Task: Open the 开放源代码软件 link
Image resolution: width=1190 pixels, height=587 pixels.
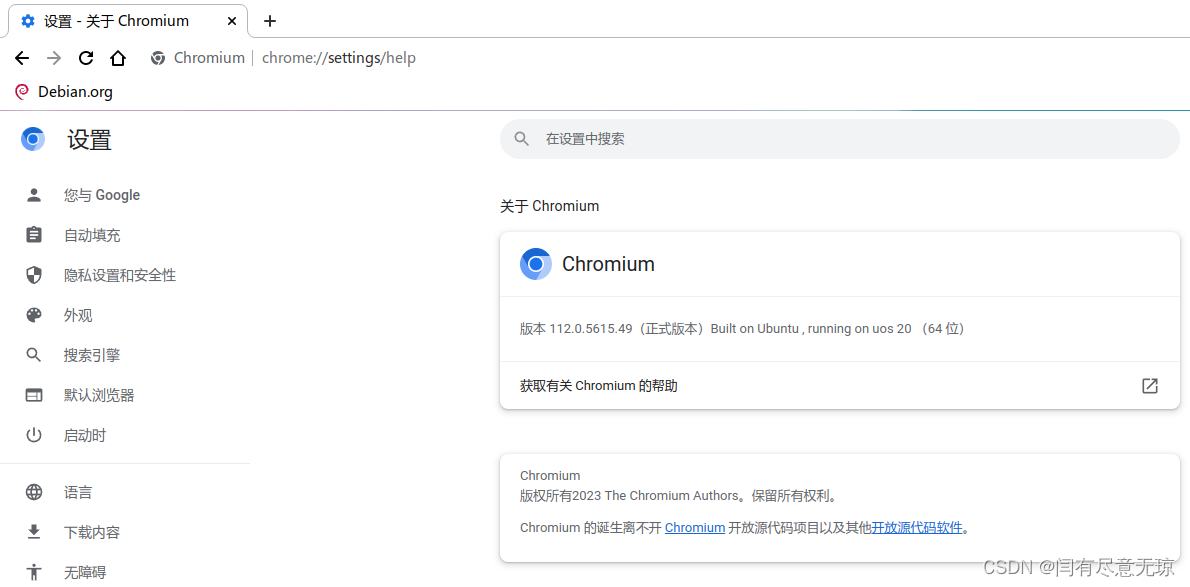Action: click(917, 528)
